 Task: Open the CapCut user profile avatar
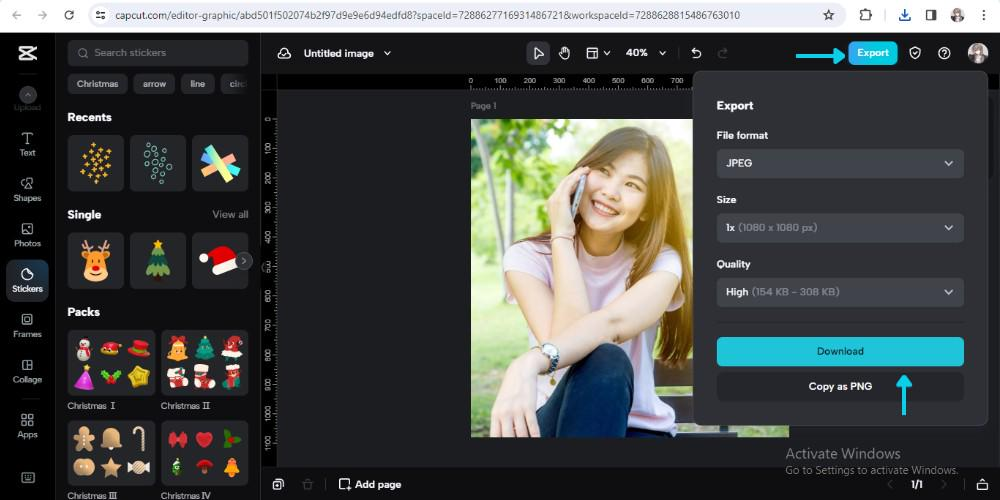(x=978, y=54)
